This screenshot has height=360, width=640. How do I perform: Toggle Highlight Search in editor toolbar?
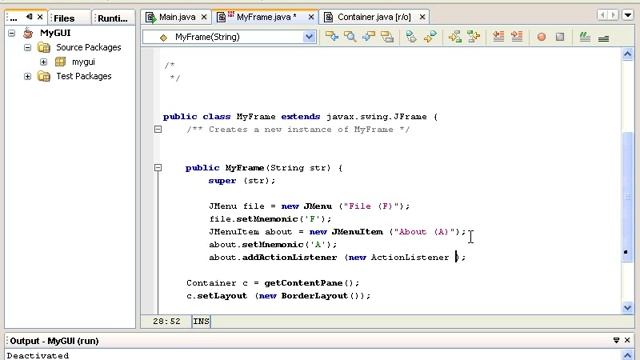tap(387, 37)
